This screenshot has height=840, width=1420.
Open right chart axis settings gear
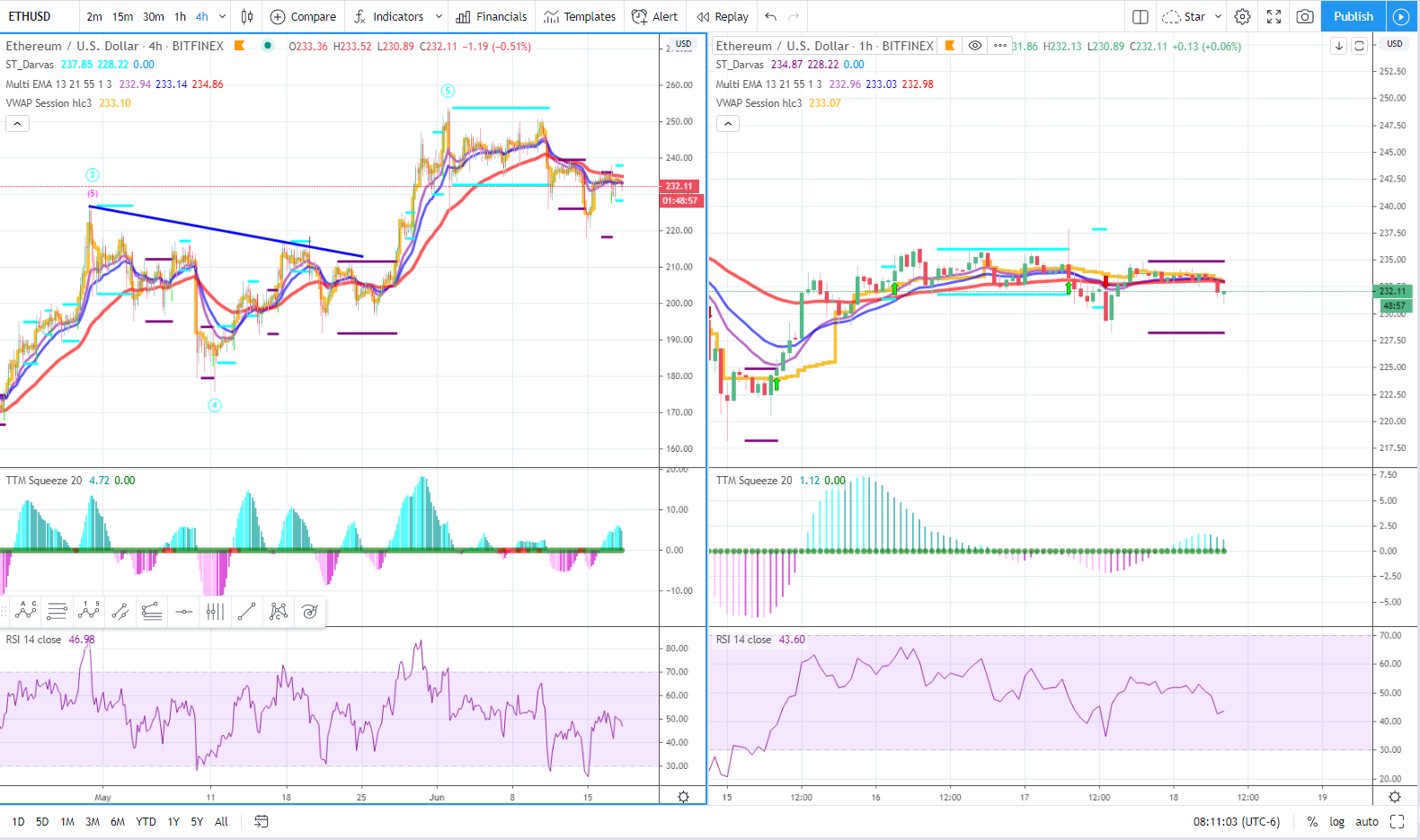[1395, 797]
